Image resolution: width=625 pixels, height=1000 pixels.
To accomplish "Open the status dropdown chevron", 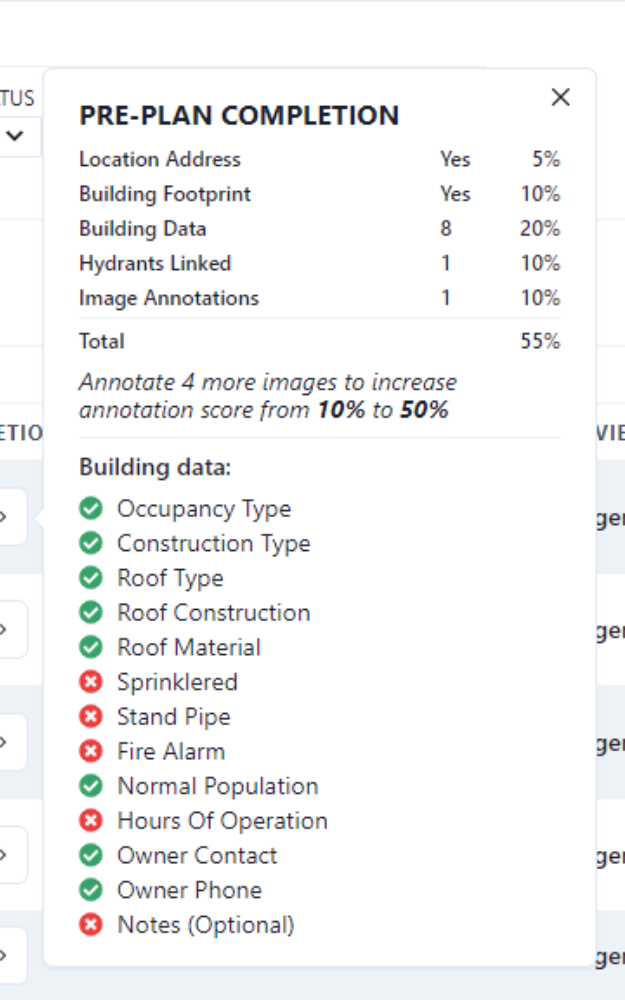I will point(15,135).
